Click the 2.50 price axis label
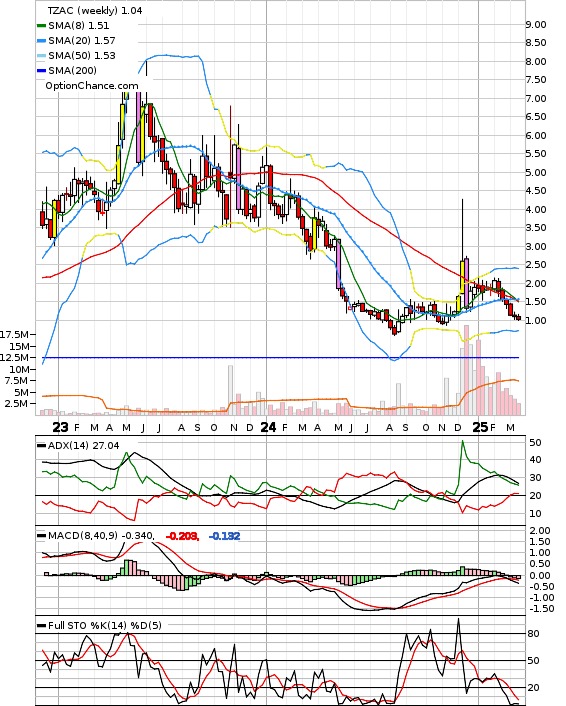 click(x=536, y=265)
